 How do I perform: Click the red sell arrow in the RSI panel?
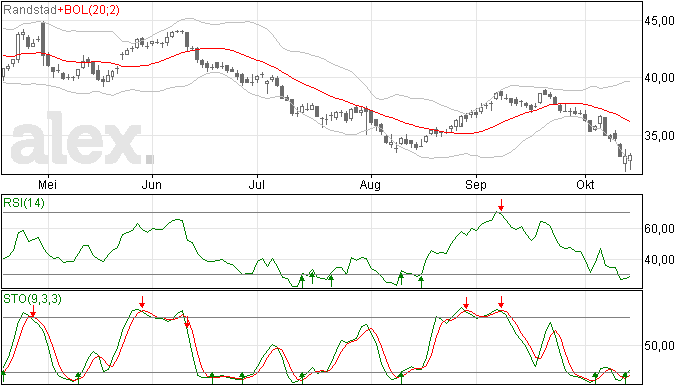tap(501, 205)
